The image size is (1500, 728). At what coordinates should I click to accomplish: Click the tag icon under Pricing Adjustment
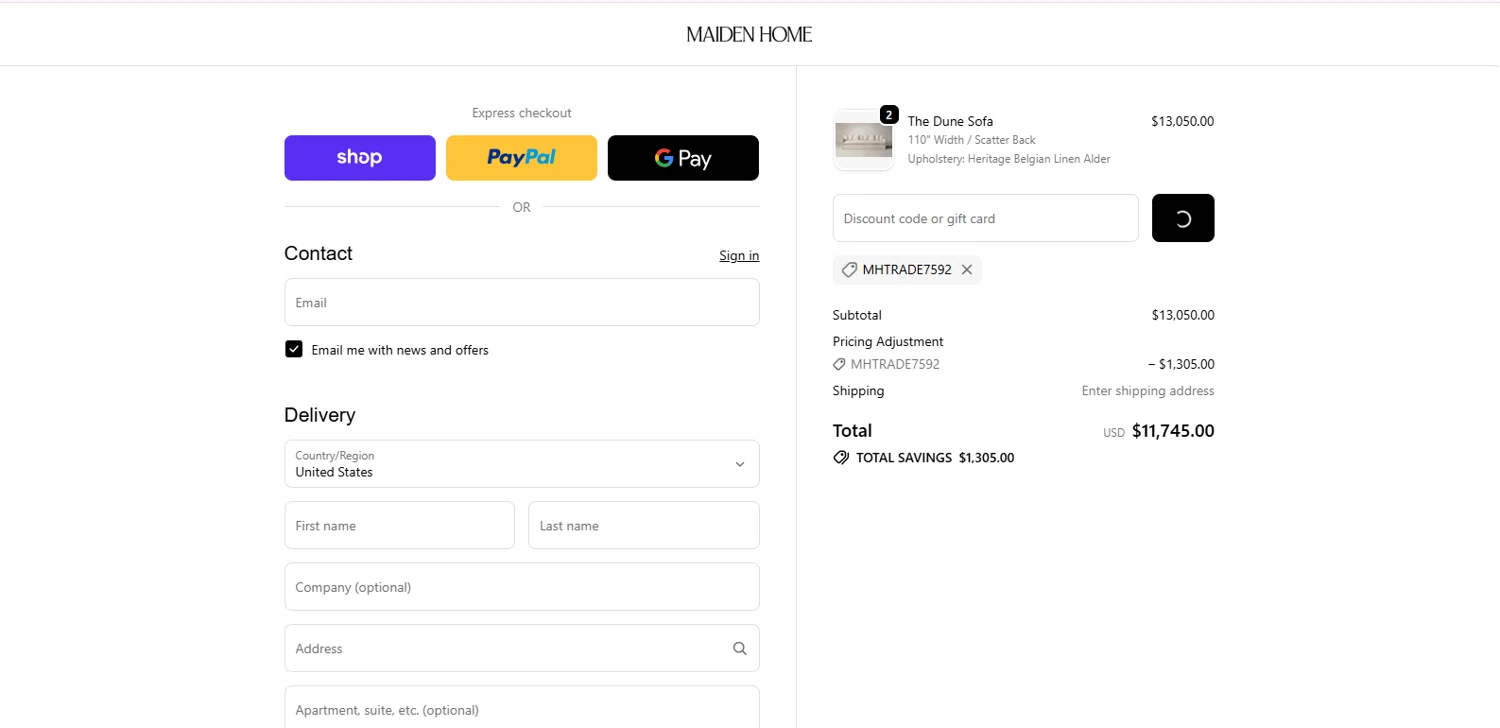coord(840,364)
